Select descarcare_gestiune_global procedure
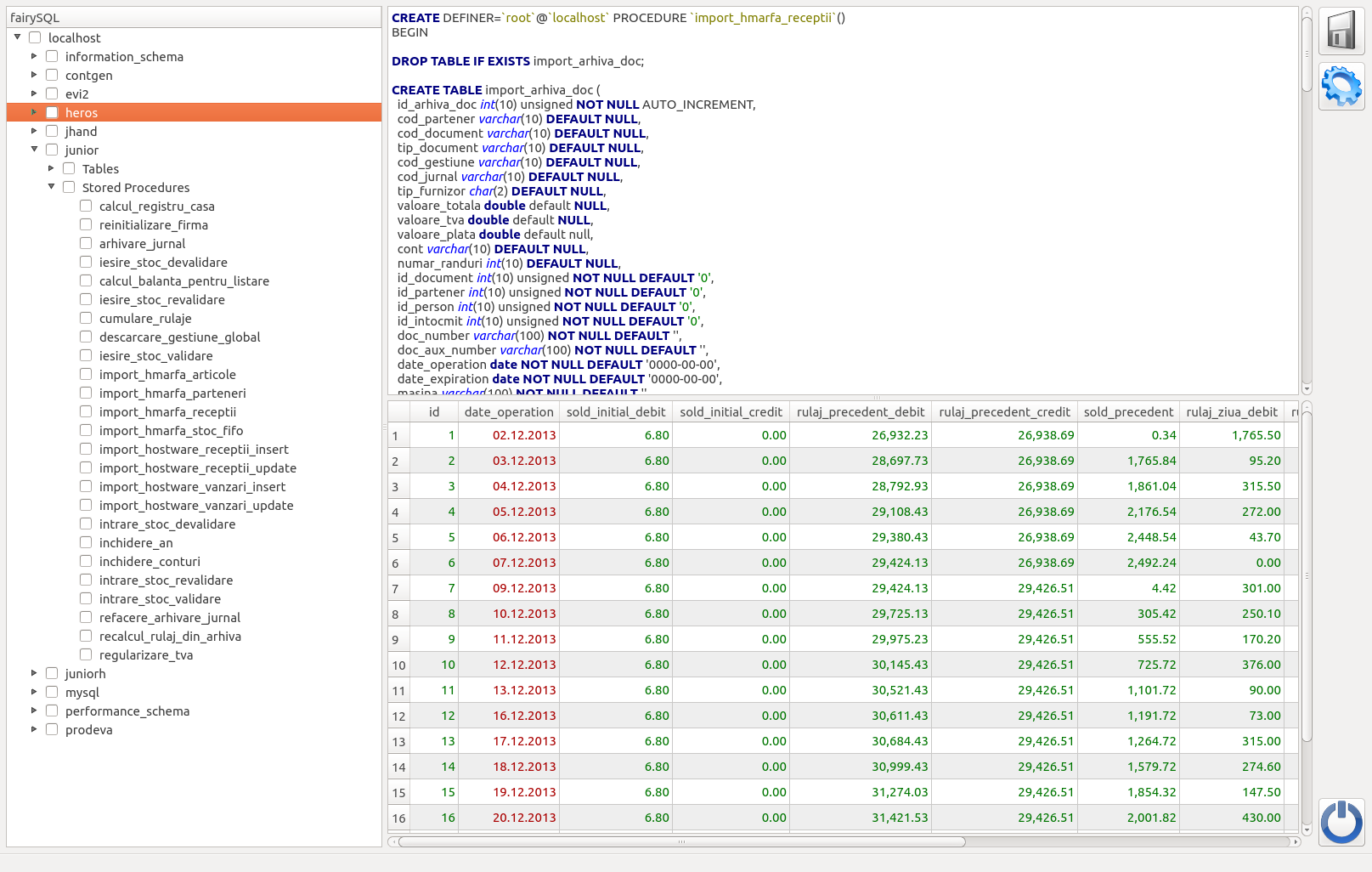This screenshot has width=1372, height=872. pos(180,337)
